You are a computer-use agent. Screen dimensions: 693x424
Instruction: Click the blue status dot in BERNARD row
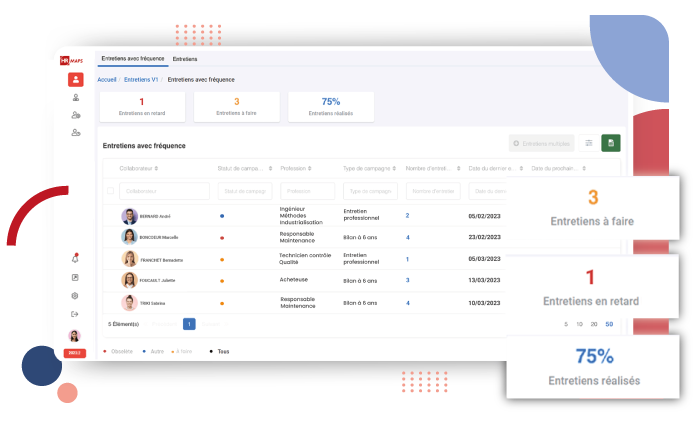pyautogui.click(x=222, y=216)
